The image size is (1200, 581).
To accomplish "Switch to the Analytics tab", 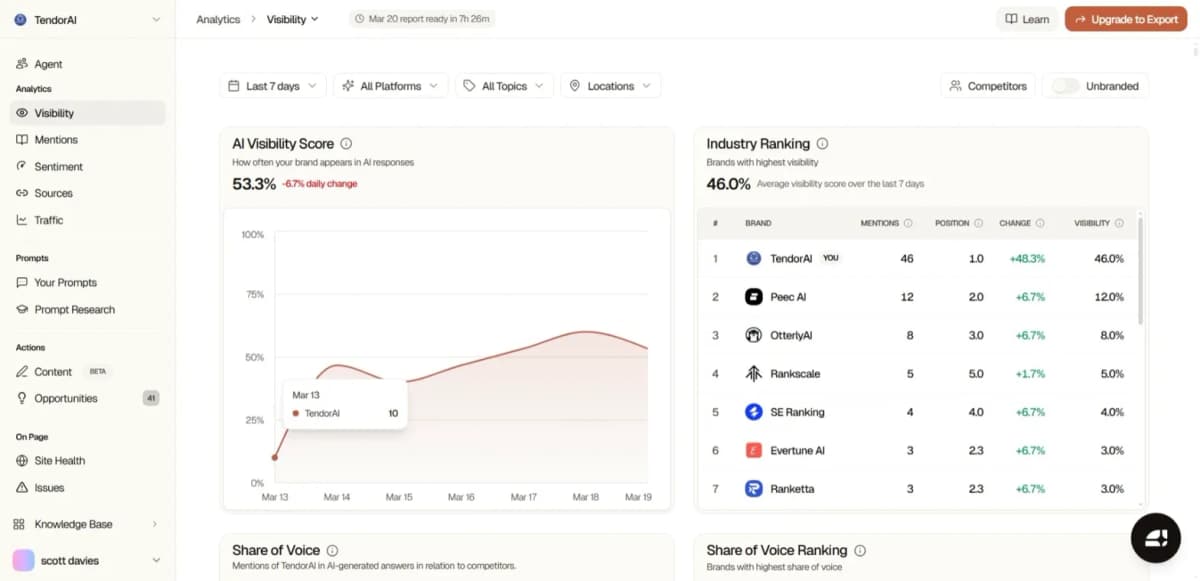I will [219, 18].
